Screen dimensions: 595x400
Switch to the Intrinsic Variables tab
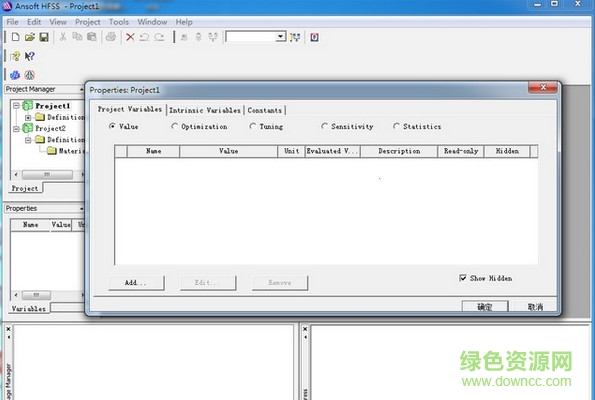coord(205,110)
